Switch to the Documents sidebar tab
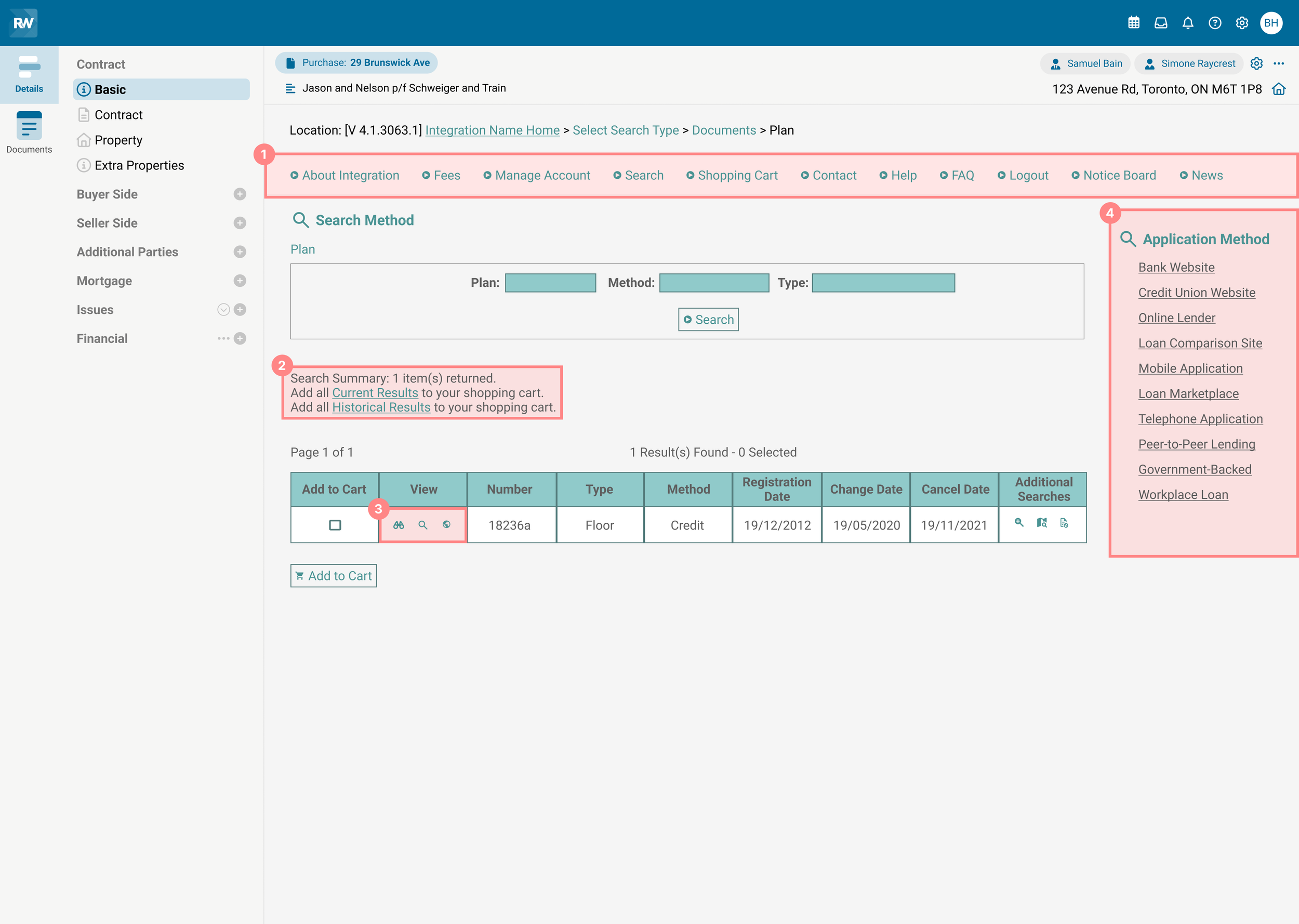 coord(29,133)
